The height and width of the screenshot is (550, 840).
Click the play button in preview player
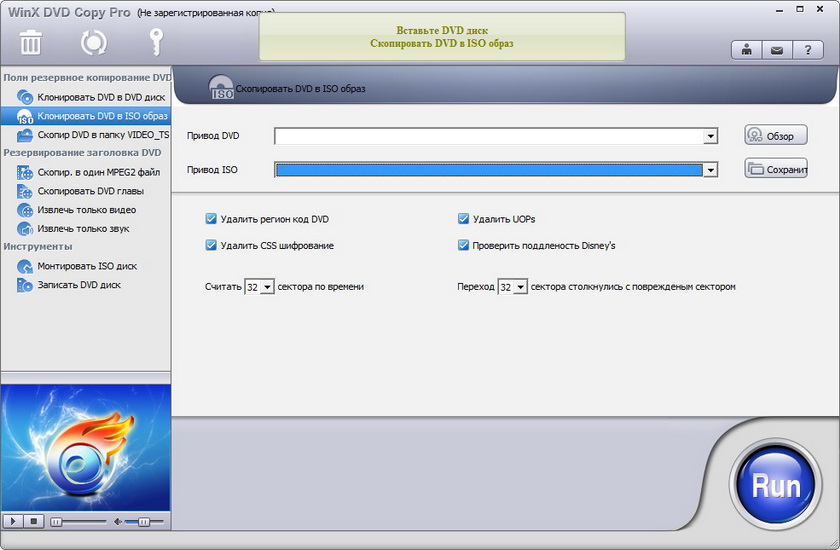(13, 521)
